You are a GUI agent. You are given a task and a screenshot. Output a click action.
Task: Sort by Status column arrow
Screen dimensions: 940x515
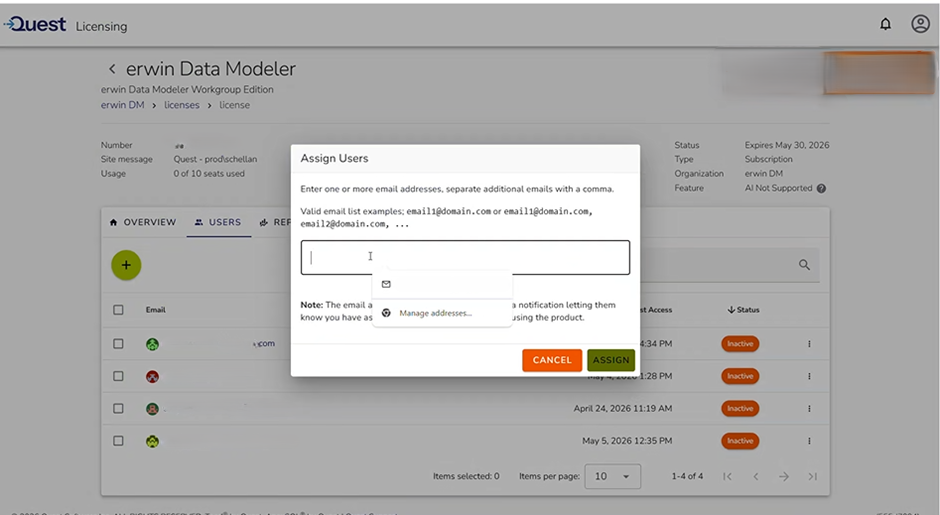click(x=731, y=310)
